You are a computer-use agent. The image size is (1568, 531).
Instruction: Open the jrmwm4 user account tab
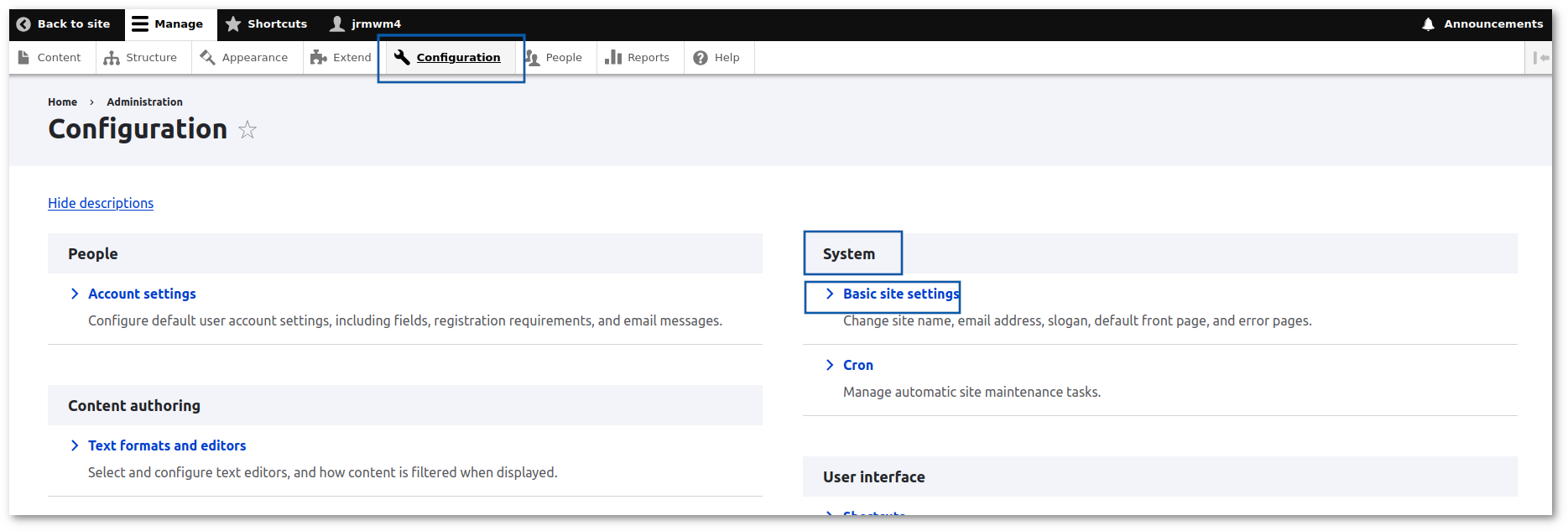click(x=377, y=24)
